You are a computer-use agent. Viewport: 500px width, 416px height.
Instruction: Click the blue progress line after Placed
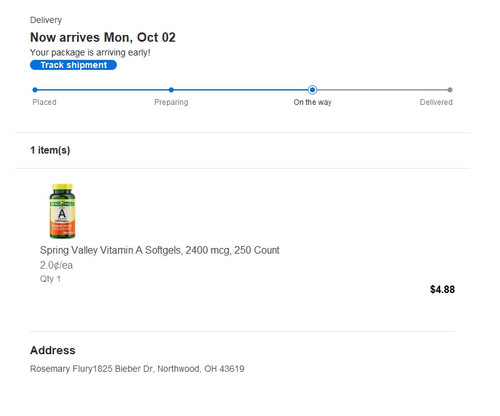tap(103, 90)
